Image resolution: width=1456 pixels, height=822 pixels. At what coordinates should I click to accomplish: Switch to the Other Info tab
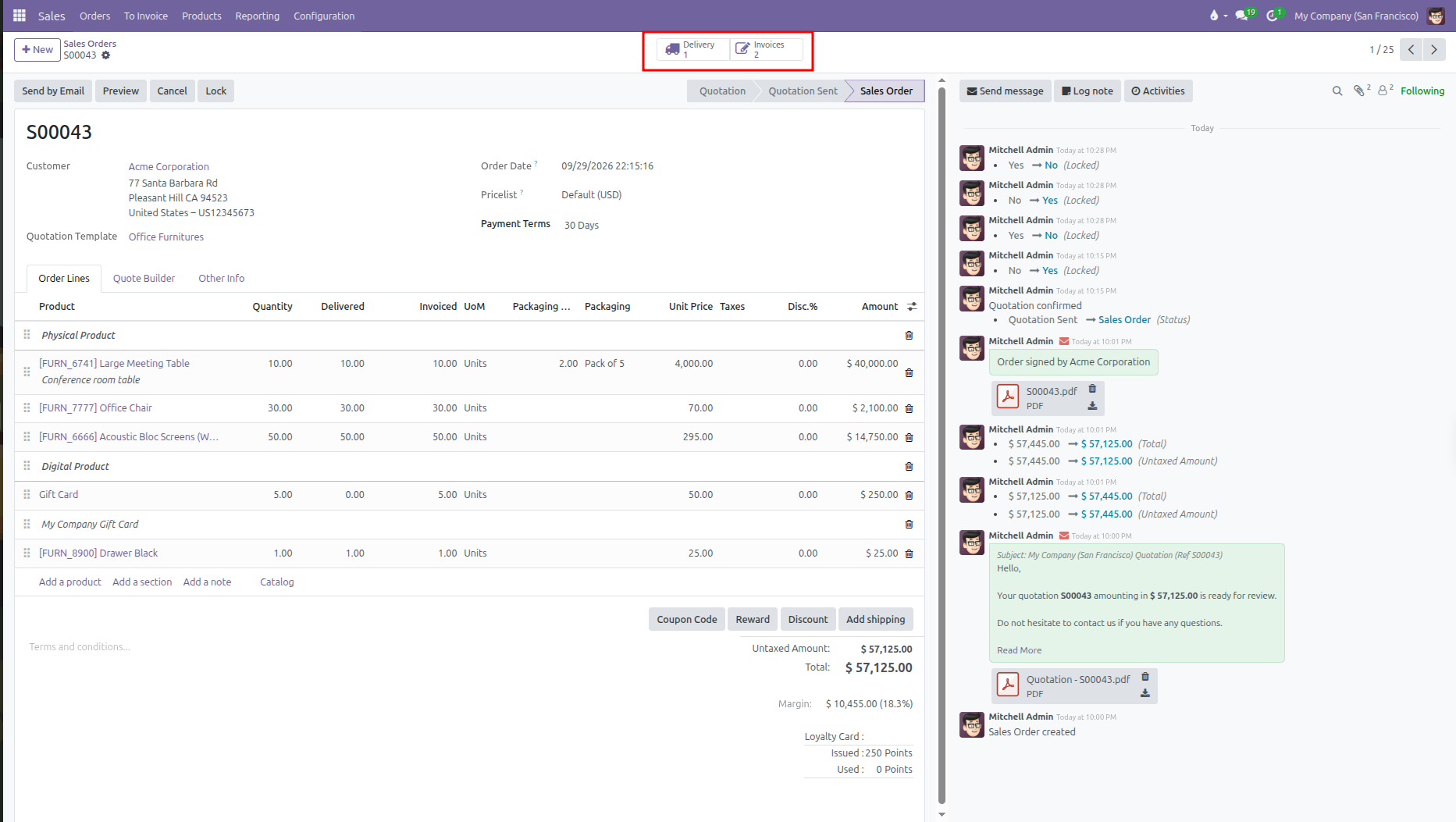click(x=221, y=279)
